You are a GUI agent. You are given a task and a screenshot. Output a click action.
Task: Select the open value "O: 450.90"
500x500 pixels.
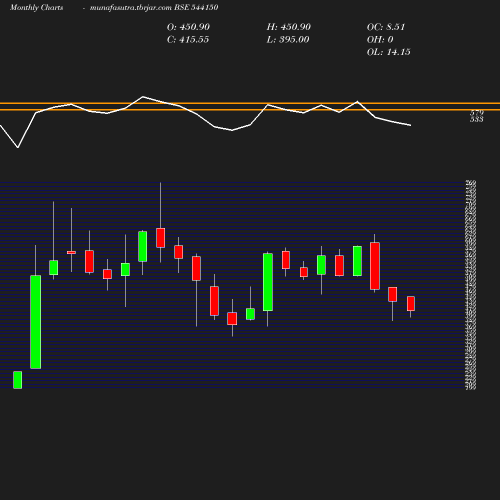[188, 27]
